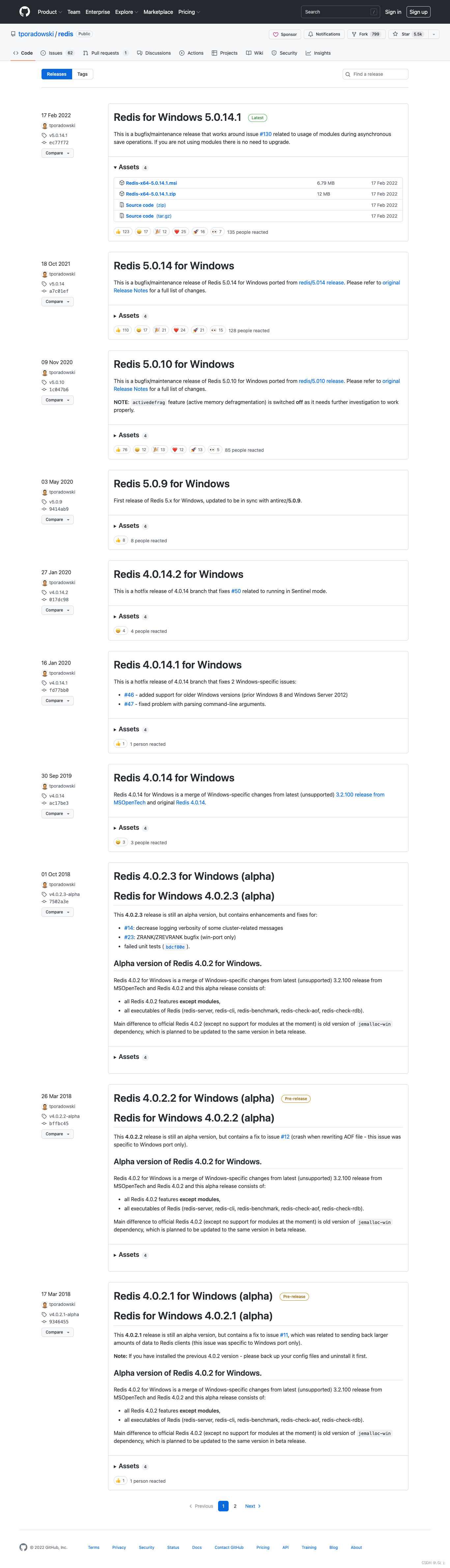Go to Team page in header
This screenshot has height=1568, width=450.
coord(74,12)
